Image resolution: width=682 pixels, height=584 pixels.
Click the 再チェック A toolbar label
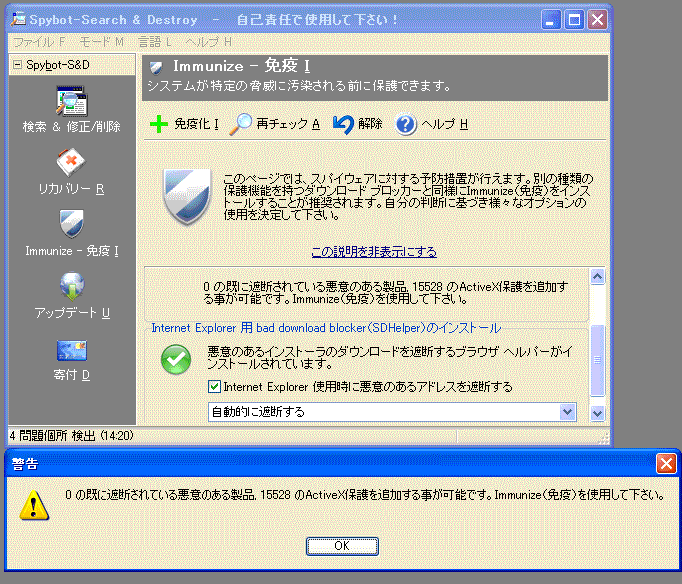[288, 124]
